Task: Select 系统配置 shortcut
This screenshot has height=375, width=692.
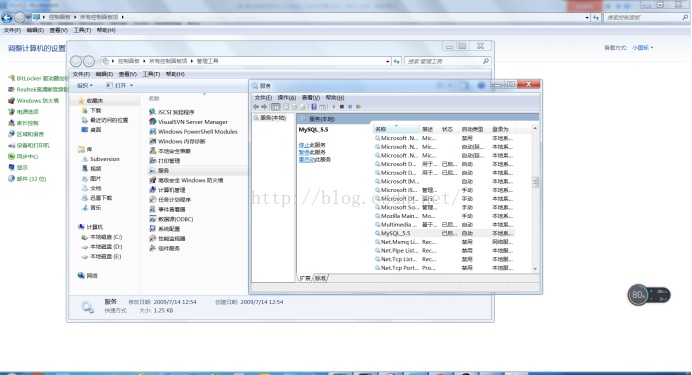Action: [x=165, y=229]
